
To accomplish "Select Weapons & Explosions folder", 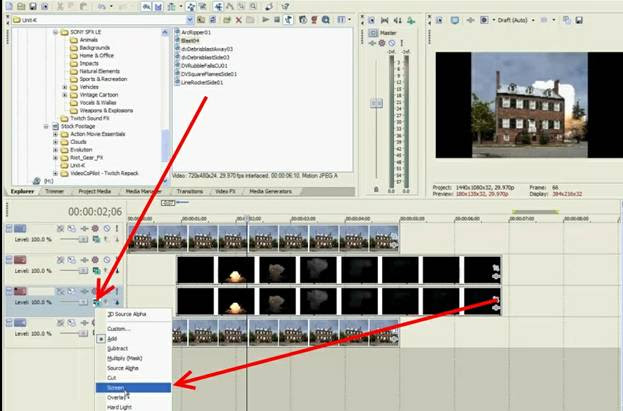I will 106,111.
